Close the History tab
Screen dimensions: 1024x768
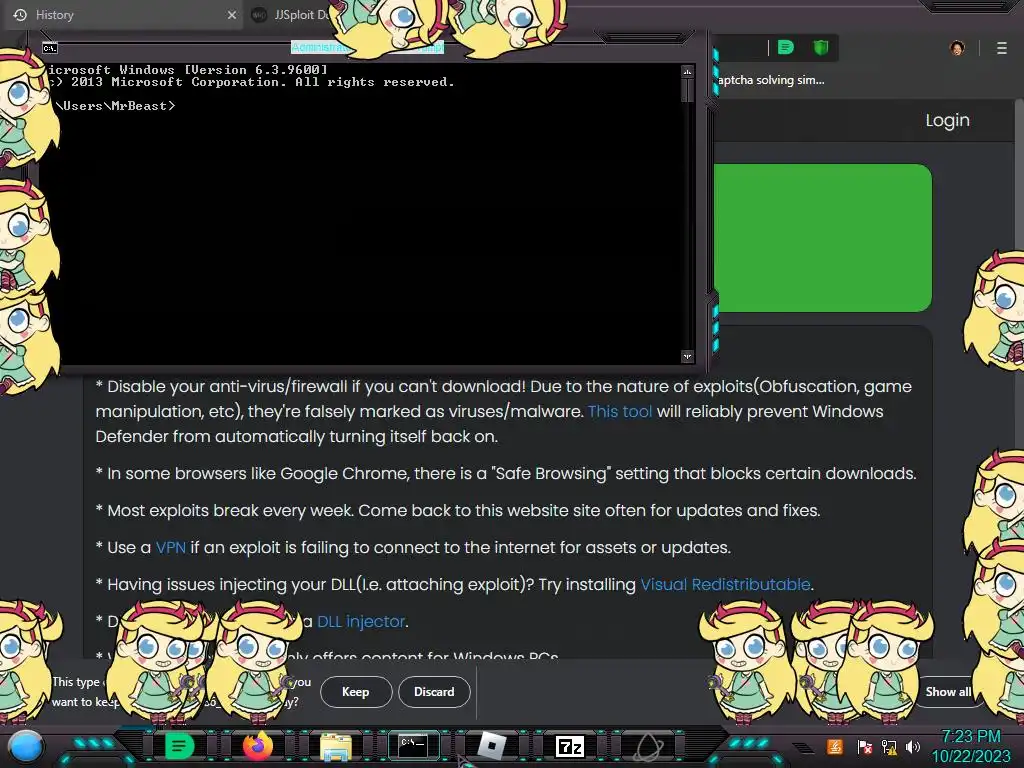[x=232, y=14]
